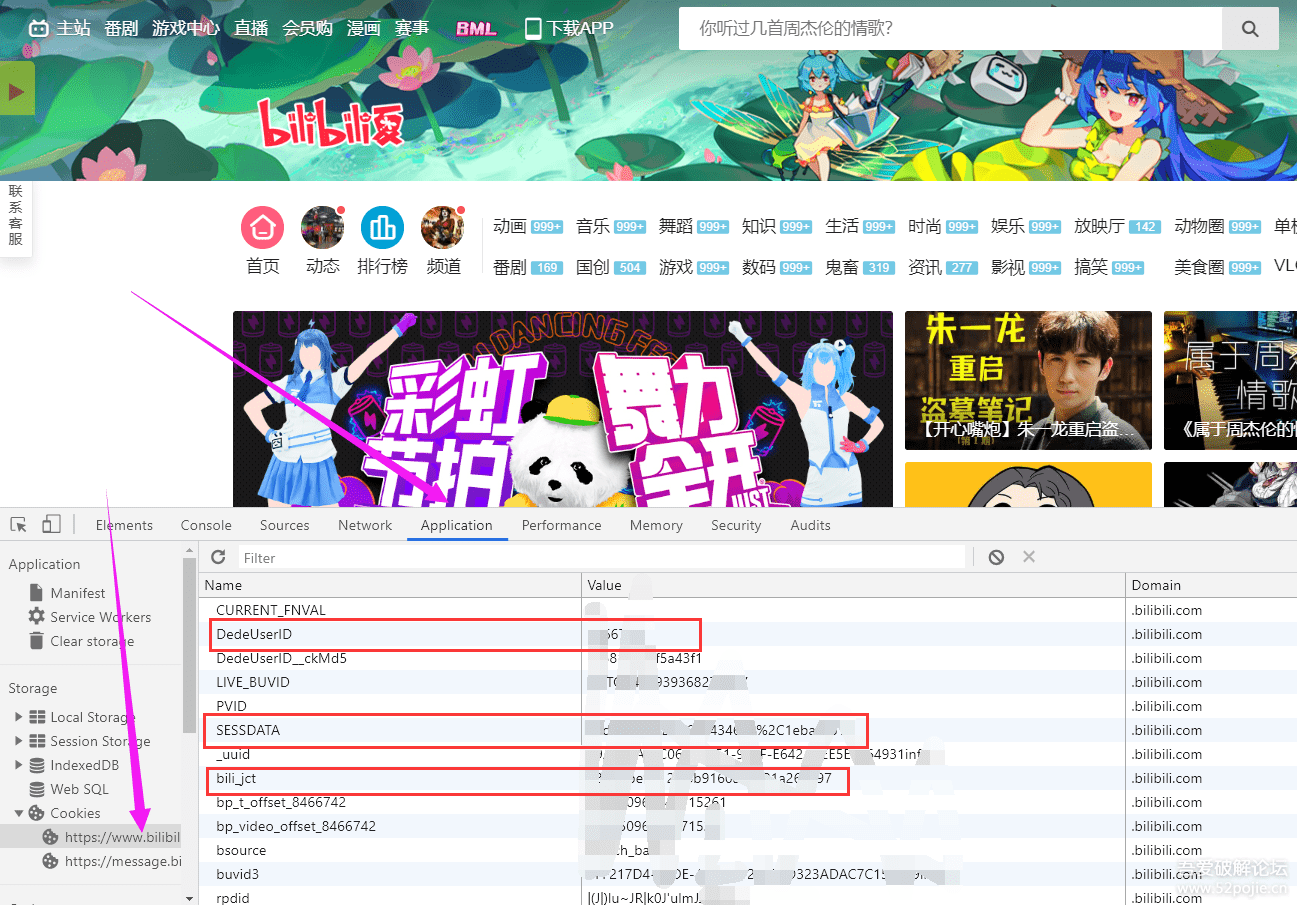Collapse the Cookies tree node
This screenshot has height=905, width=1297.
click(18, 813)
